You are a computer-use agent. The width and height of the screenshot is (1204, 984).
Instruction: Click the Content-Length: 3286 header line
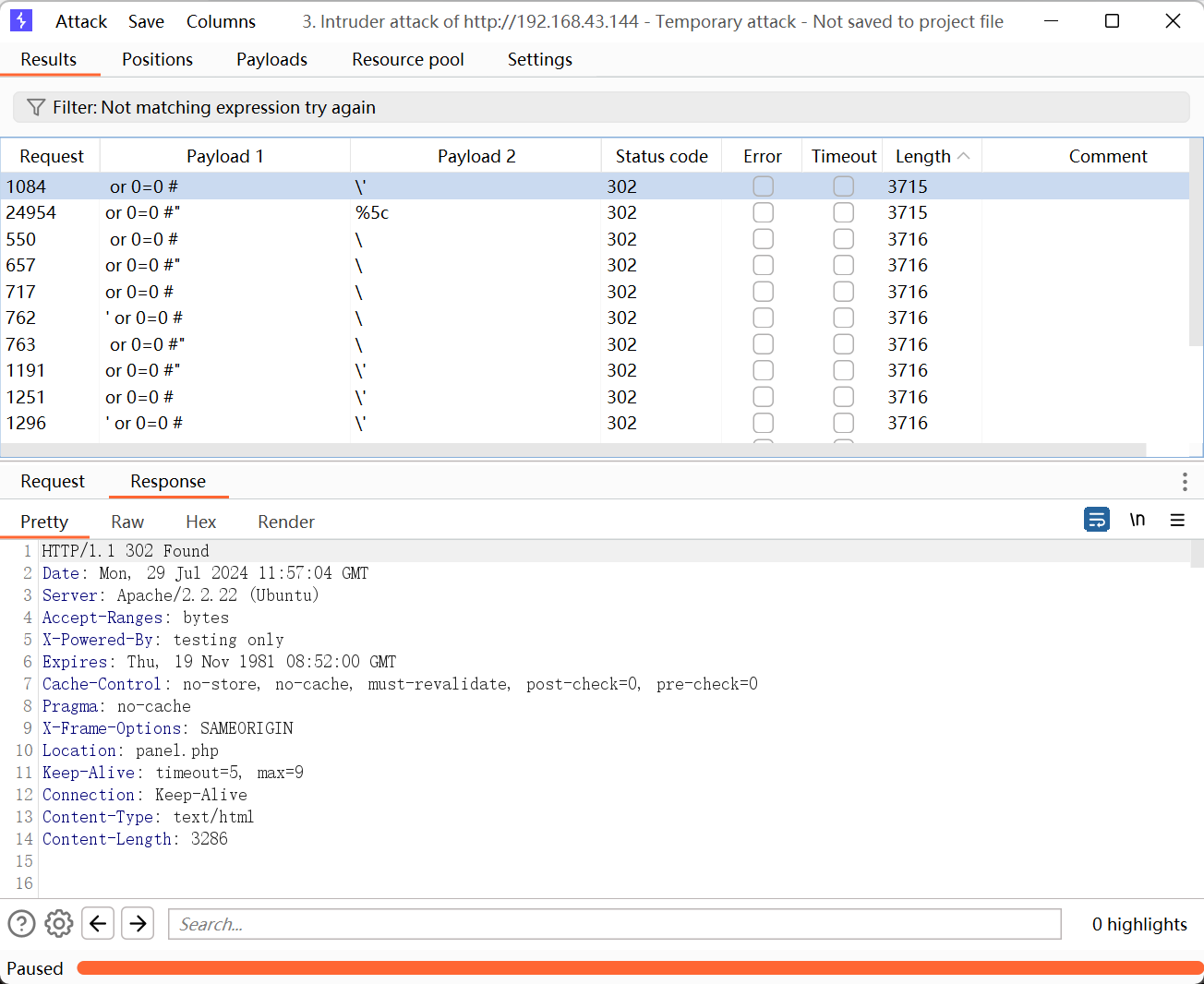pyautogui.click(x=135, y=839)
